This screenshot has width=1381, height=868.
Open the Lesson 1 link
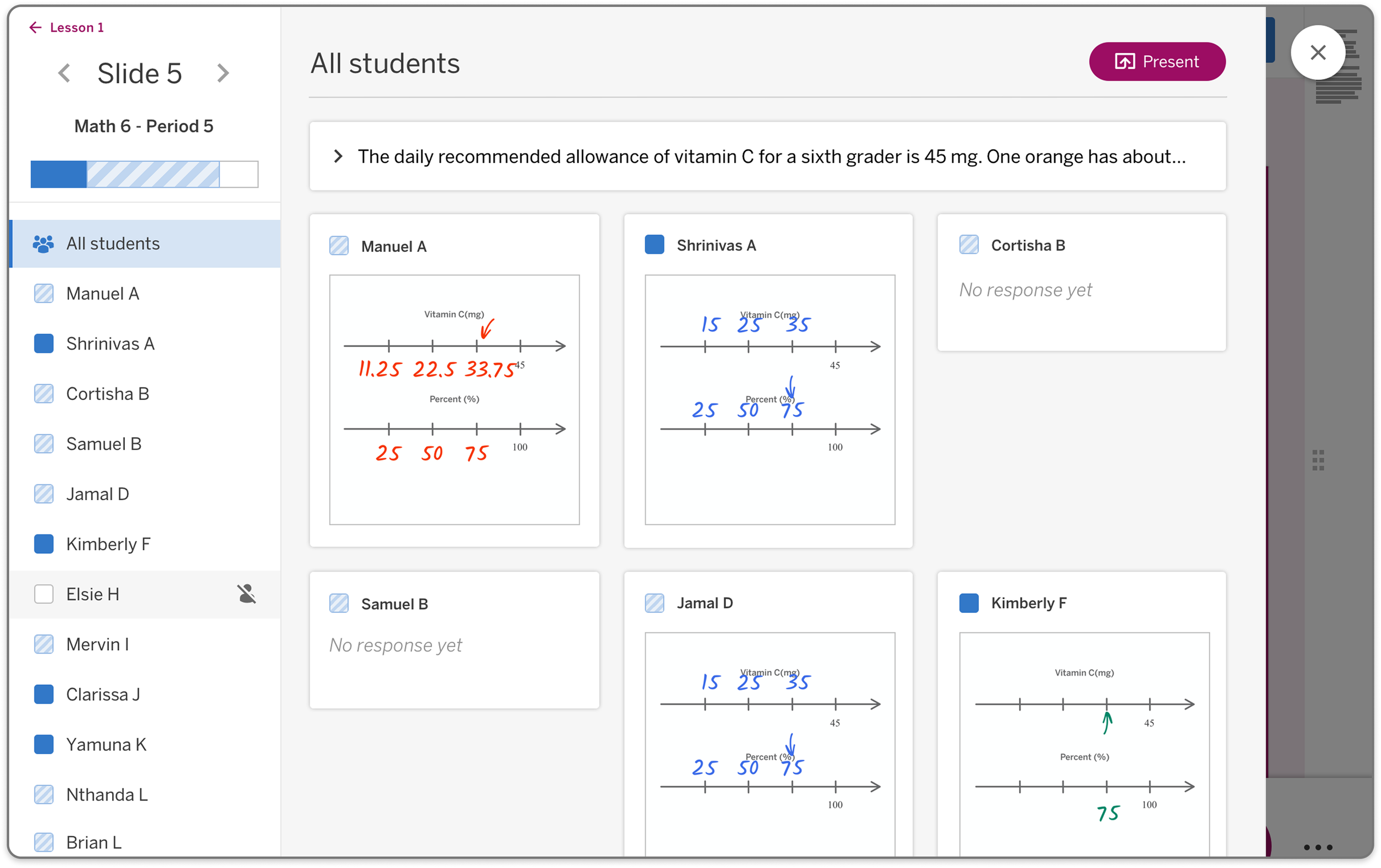[77, 28]
